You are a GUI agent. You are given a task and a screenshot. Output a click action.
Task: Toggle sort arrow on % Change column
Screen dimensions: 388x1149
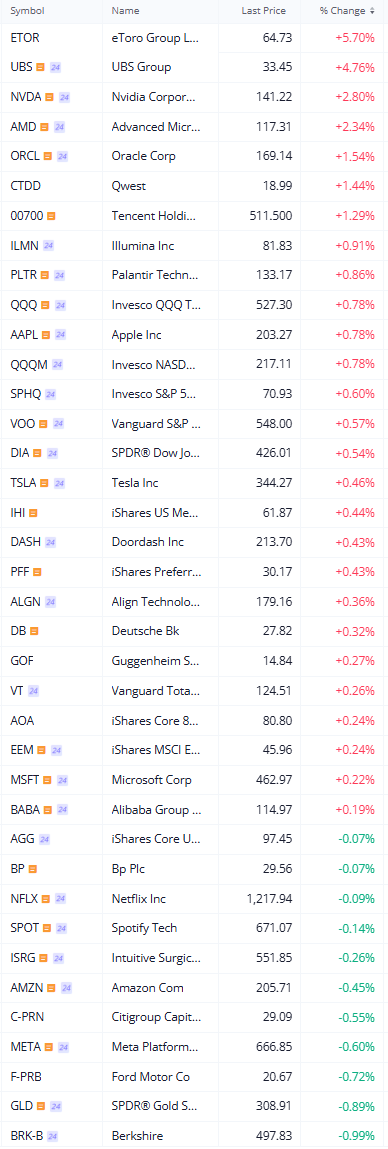[x=373, y=11]
